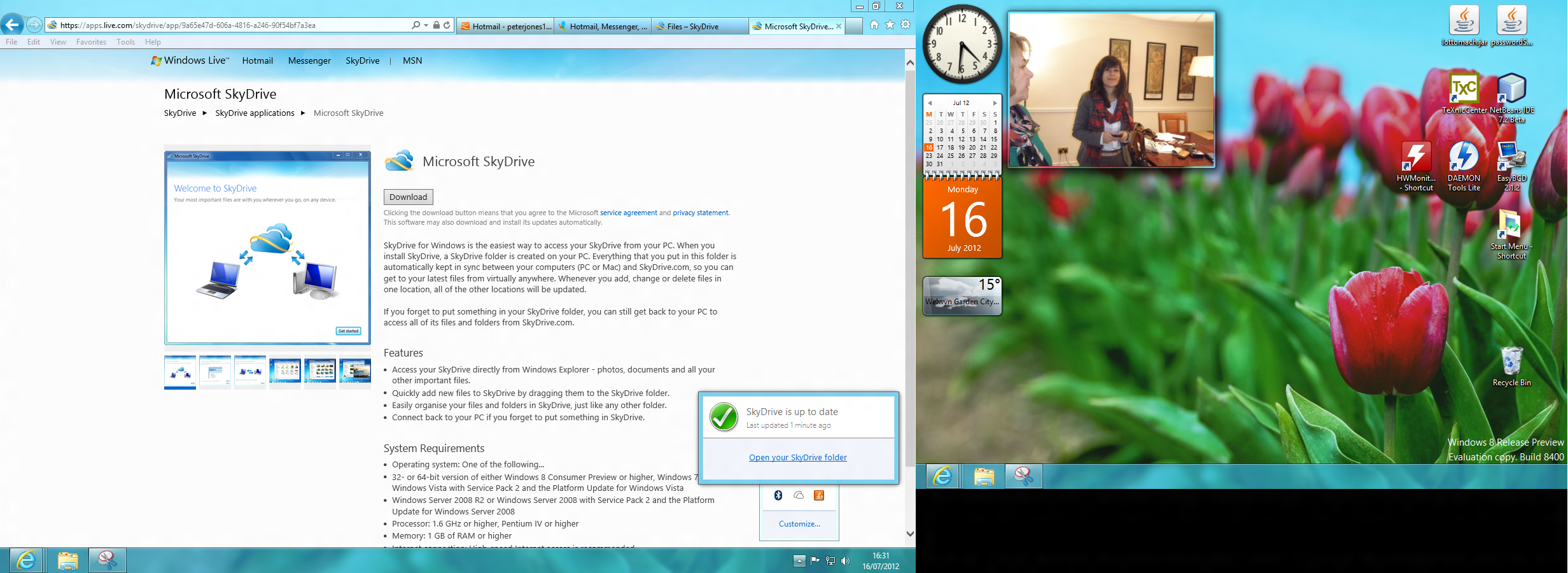1568x573 pixels.
Task: Open TeXnicCenter desktop shortcut
Action: (1464, 94)
